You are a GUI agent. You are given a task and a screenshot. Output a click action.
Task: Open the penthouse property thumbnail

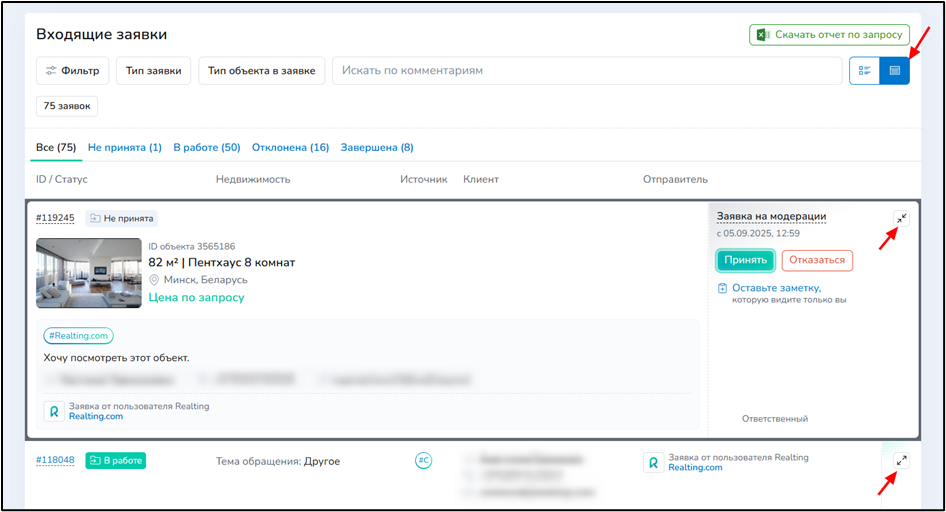pyautogui.click(x=89, y=272)
